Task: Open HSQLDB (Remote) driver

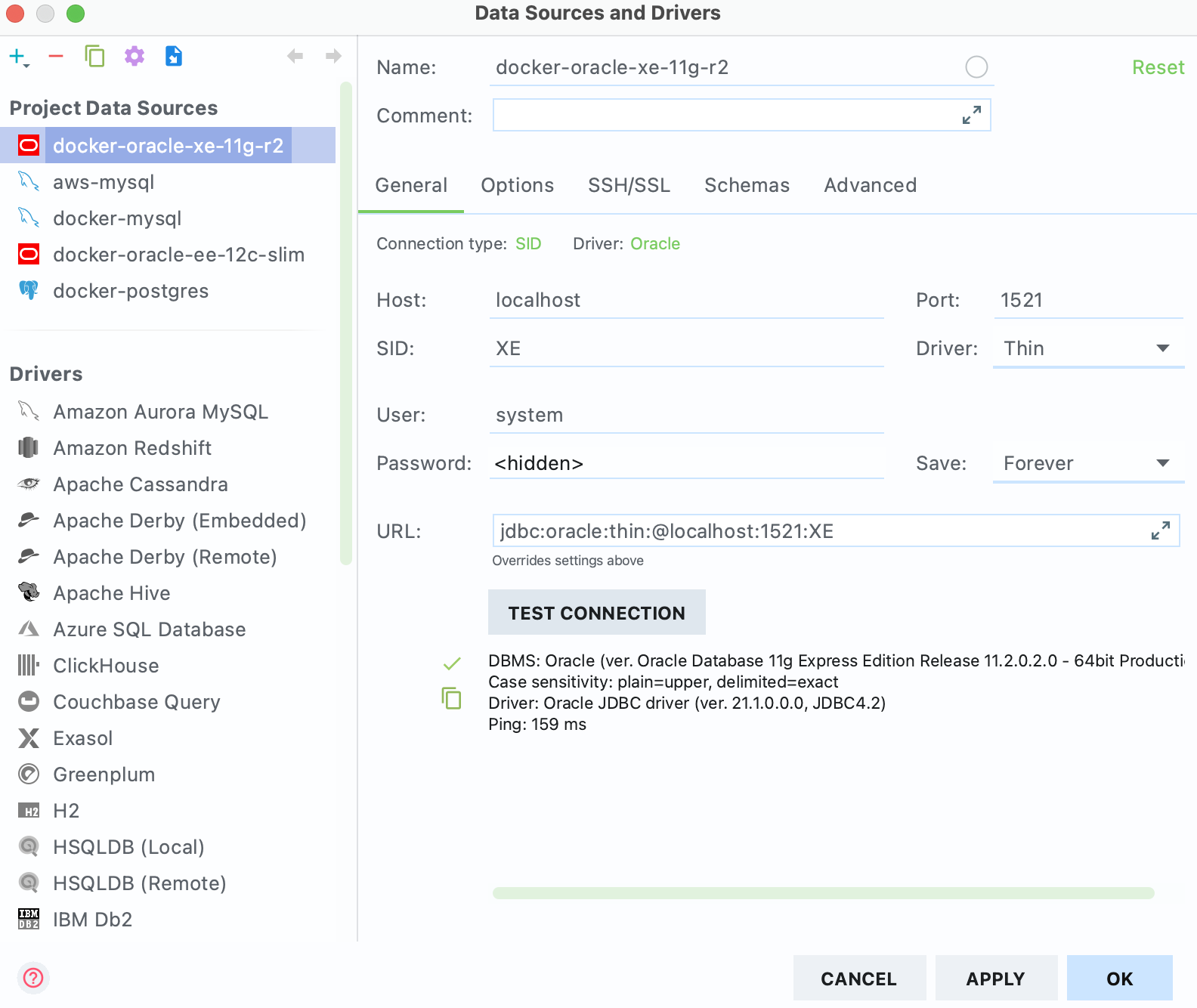Action: click(x=168, y=883)
